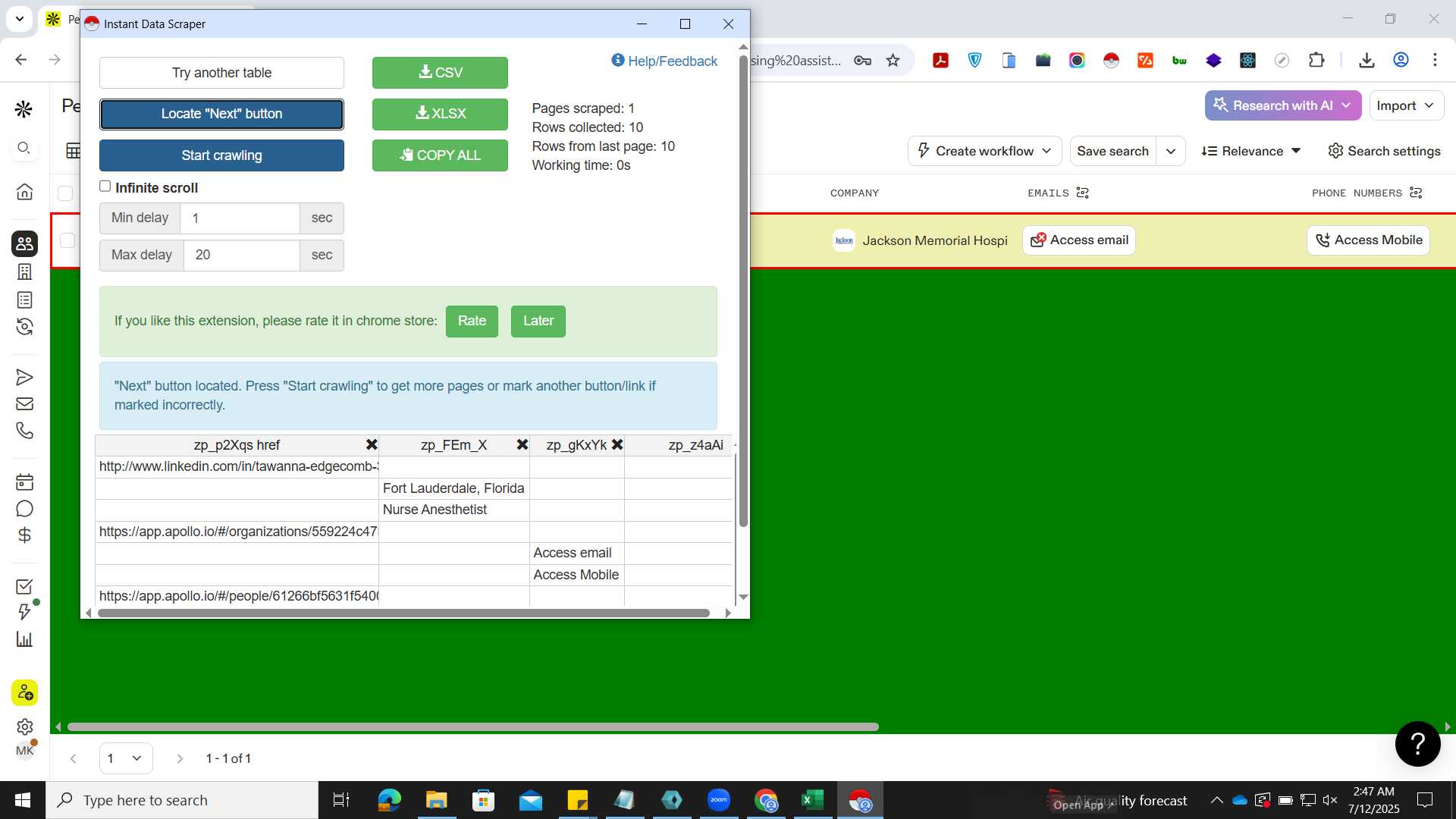
Task: Click Locate "Next" button
Action: tap(221, 114)
